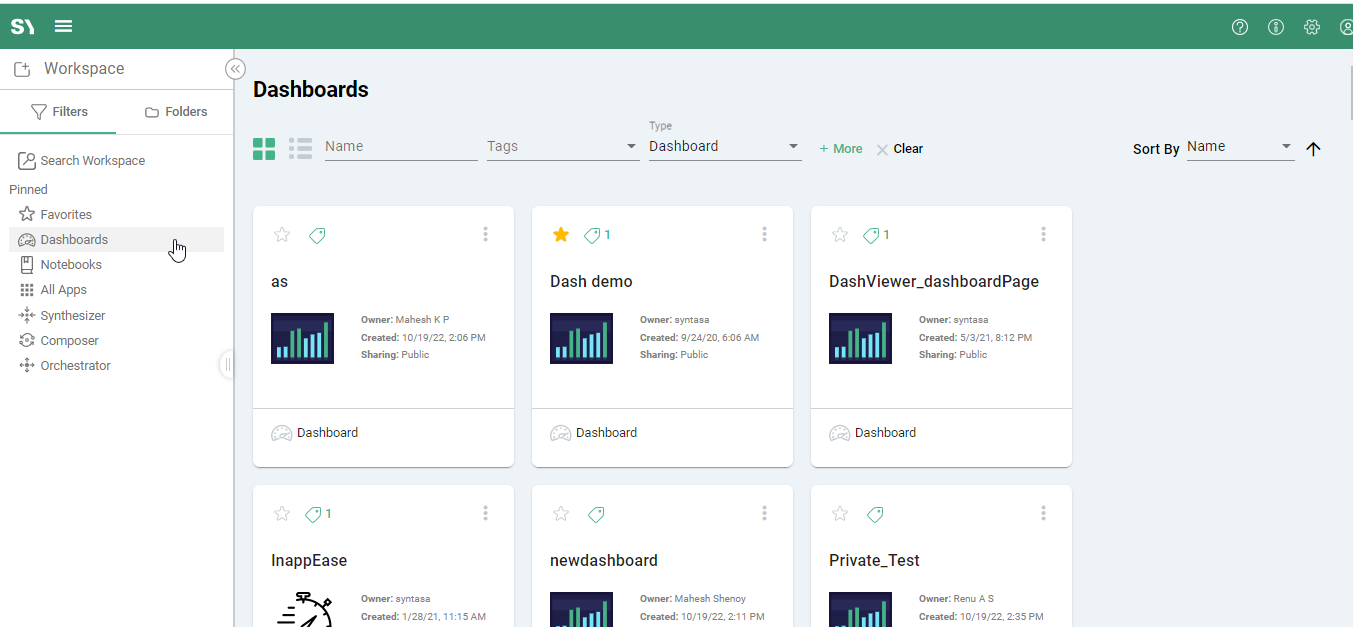Favorite the 'as' dashboard with star

[282, 235]
